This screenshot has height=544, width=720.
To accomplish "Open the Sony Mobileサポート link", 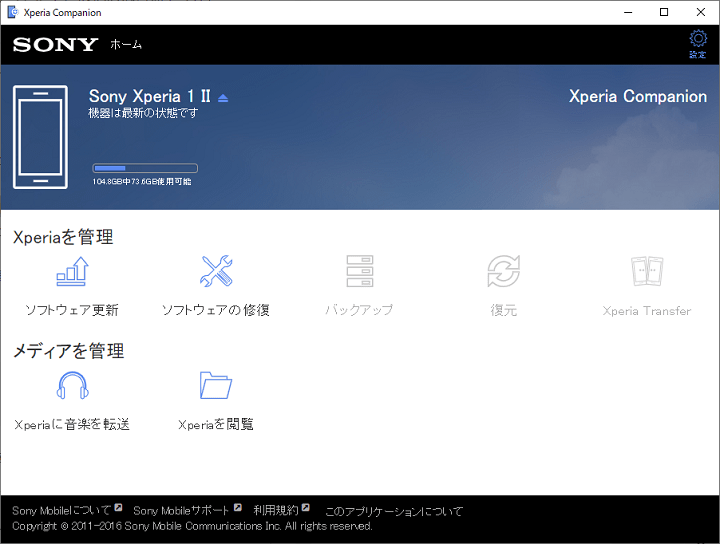I will [x=181, y=510].
